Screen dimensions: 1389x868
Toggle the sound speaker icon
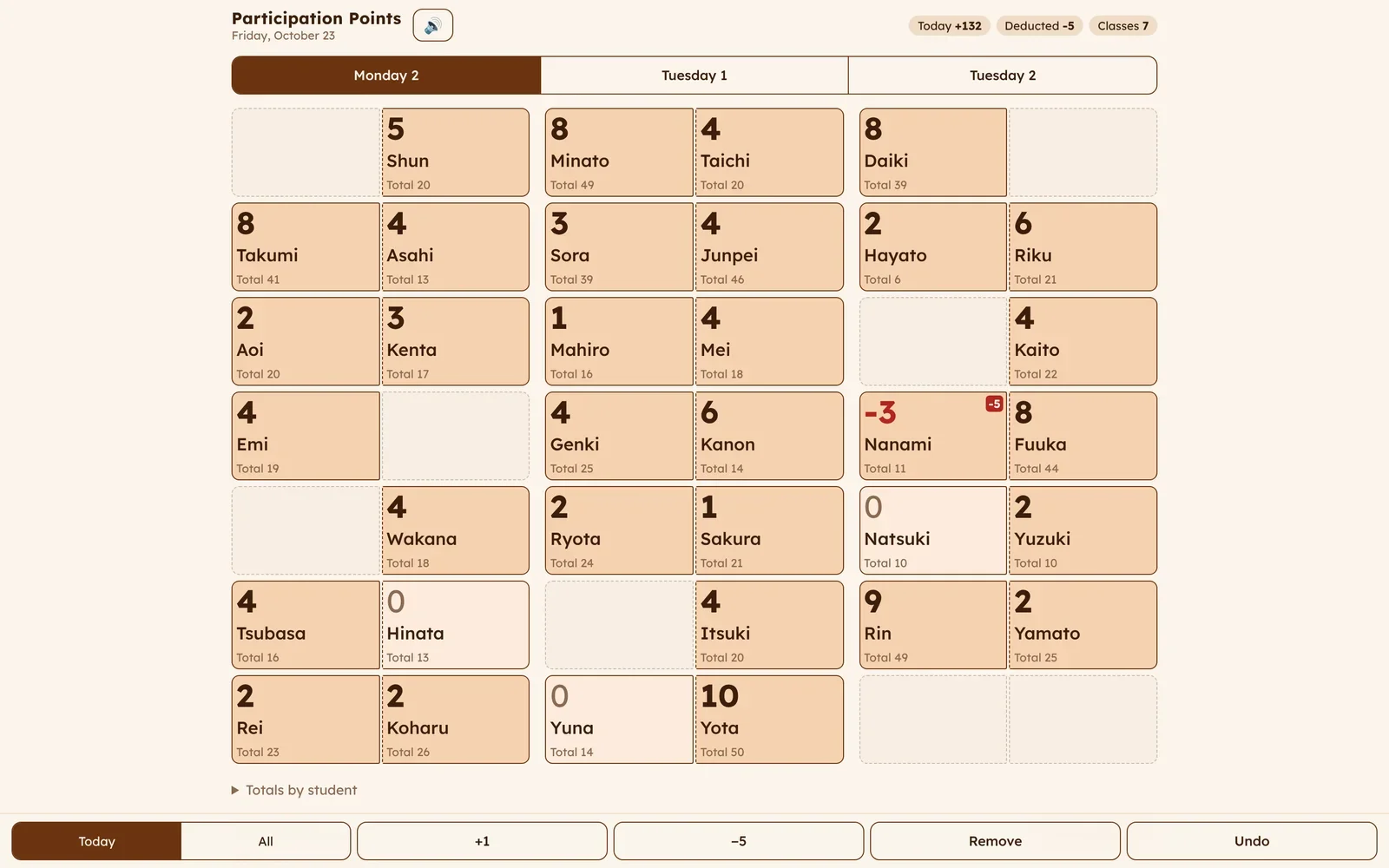pyautogui.click(x=432, y=25)
